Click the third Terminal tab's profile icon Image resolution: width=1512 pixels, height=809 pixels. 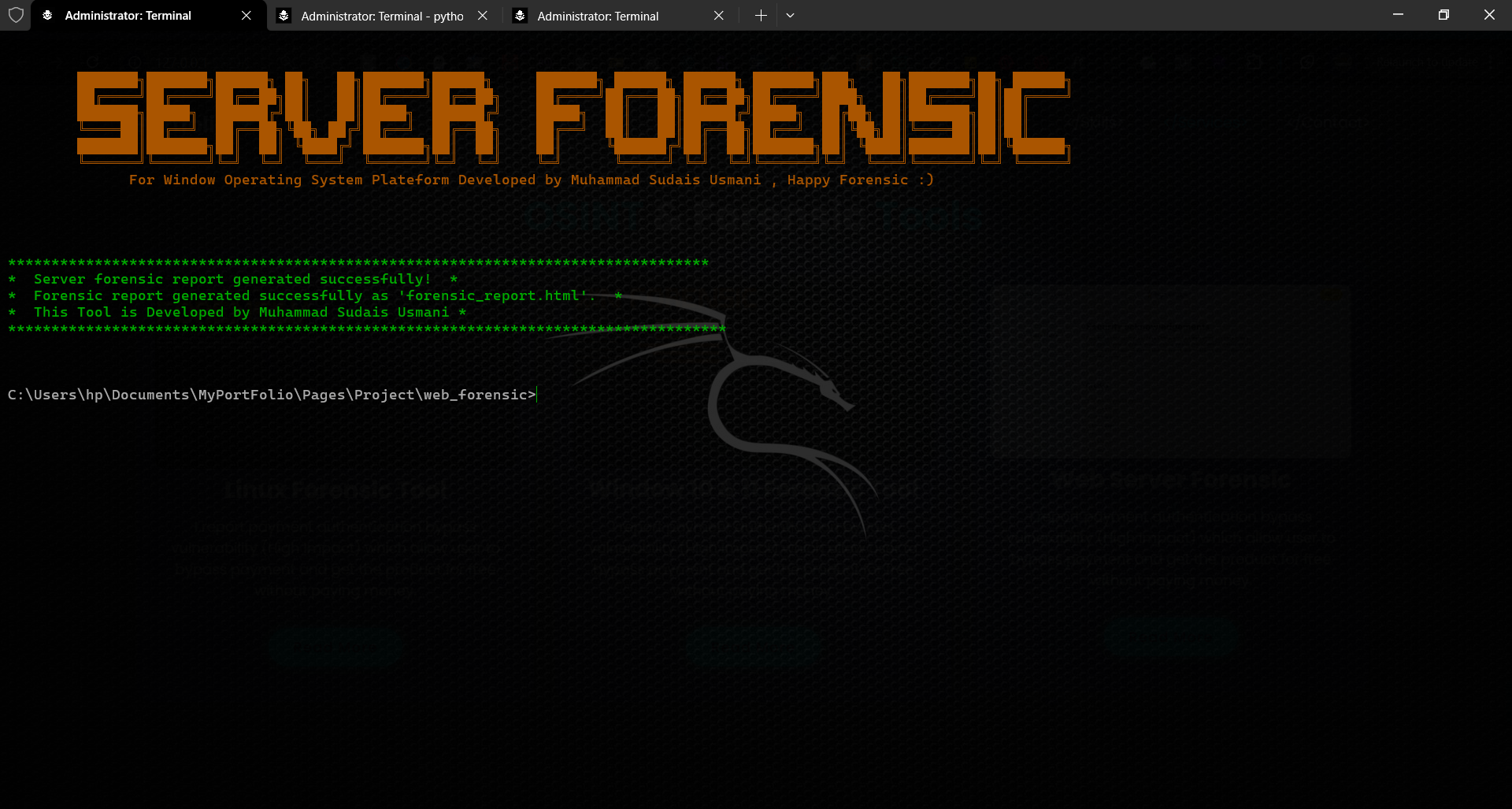[x=520, y=16]
